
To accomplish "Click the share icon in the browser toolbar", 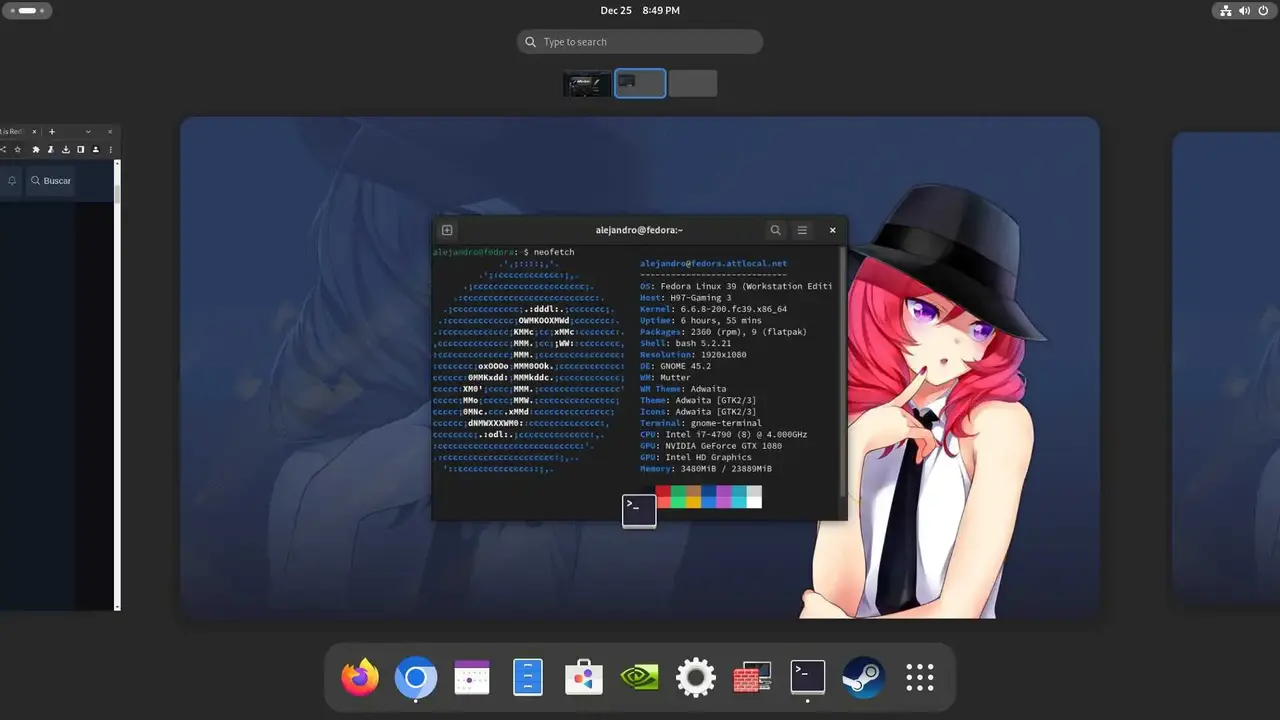I will click(3, 149).
